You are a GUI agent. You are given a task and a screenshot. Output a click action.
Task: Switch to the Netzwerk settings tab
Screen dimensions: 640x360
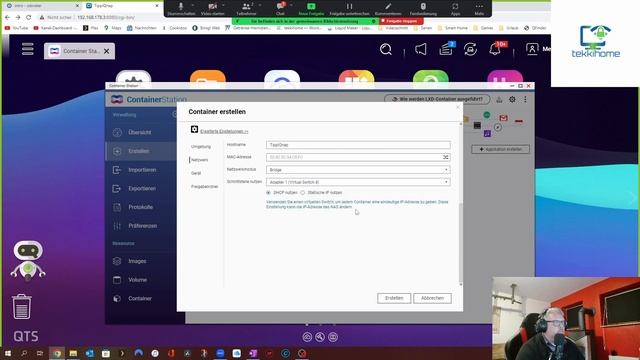click(x=199, y=160)
